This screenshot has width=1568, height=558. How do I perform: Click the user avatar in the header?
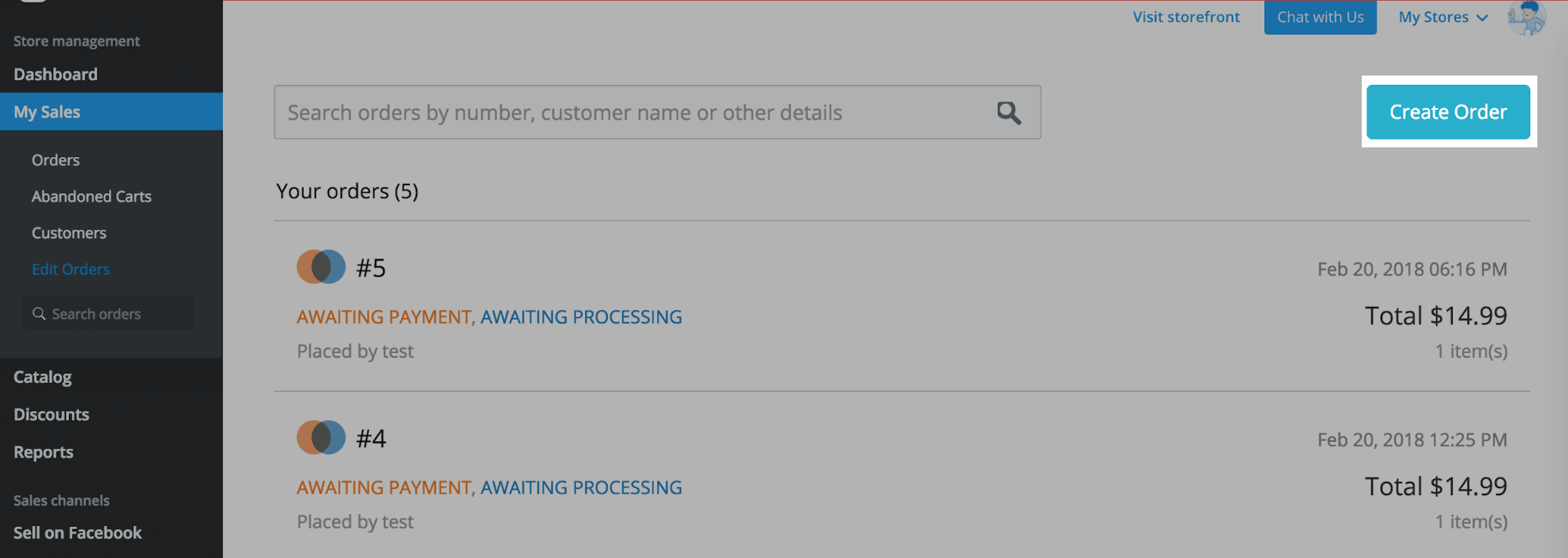tap(1526, 17)
